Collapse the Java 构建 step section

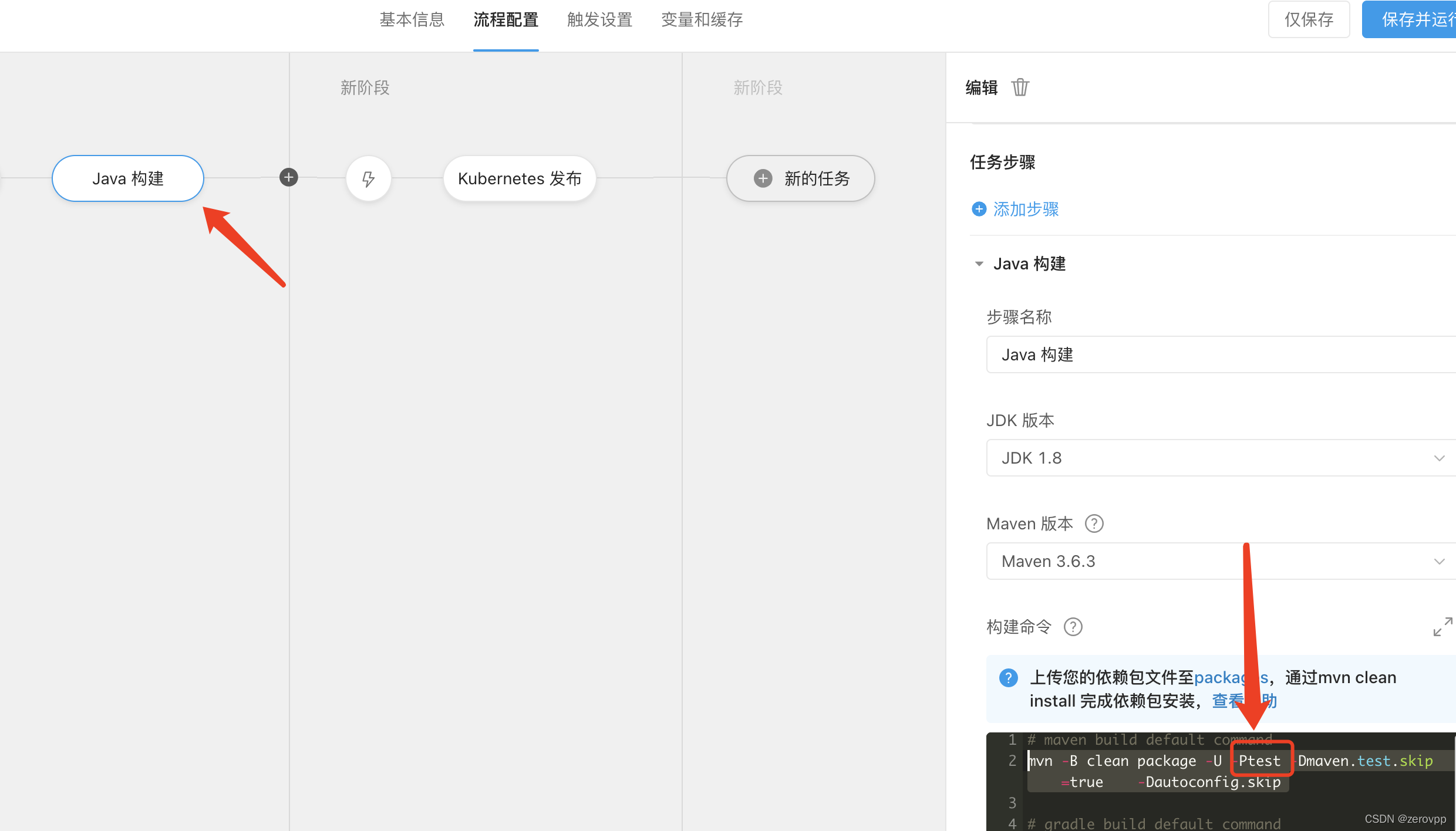[x=979, y=264]
